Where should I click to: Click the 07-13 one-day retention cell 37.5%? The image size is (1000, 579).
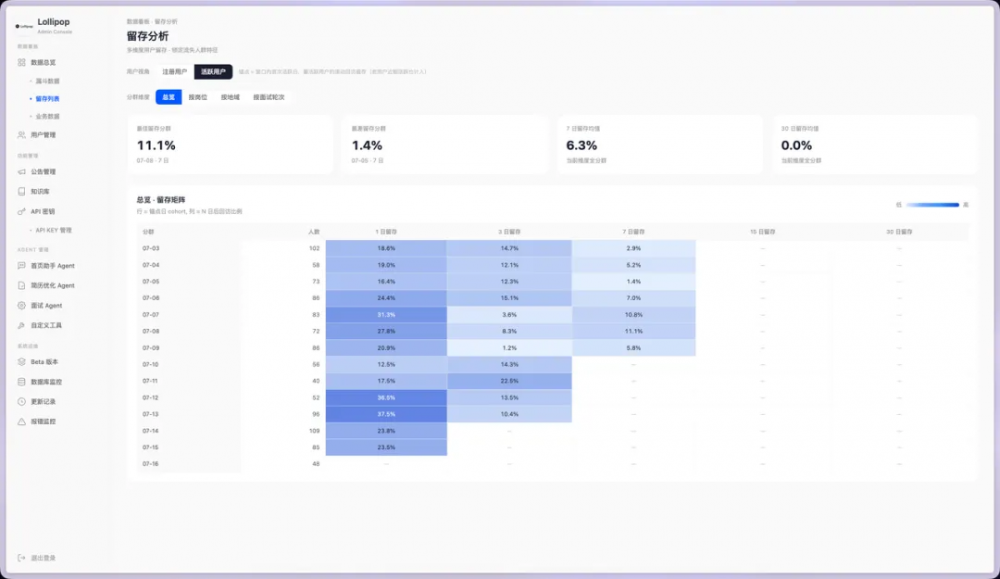point(386,414)
